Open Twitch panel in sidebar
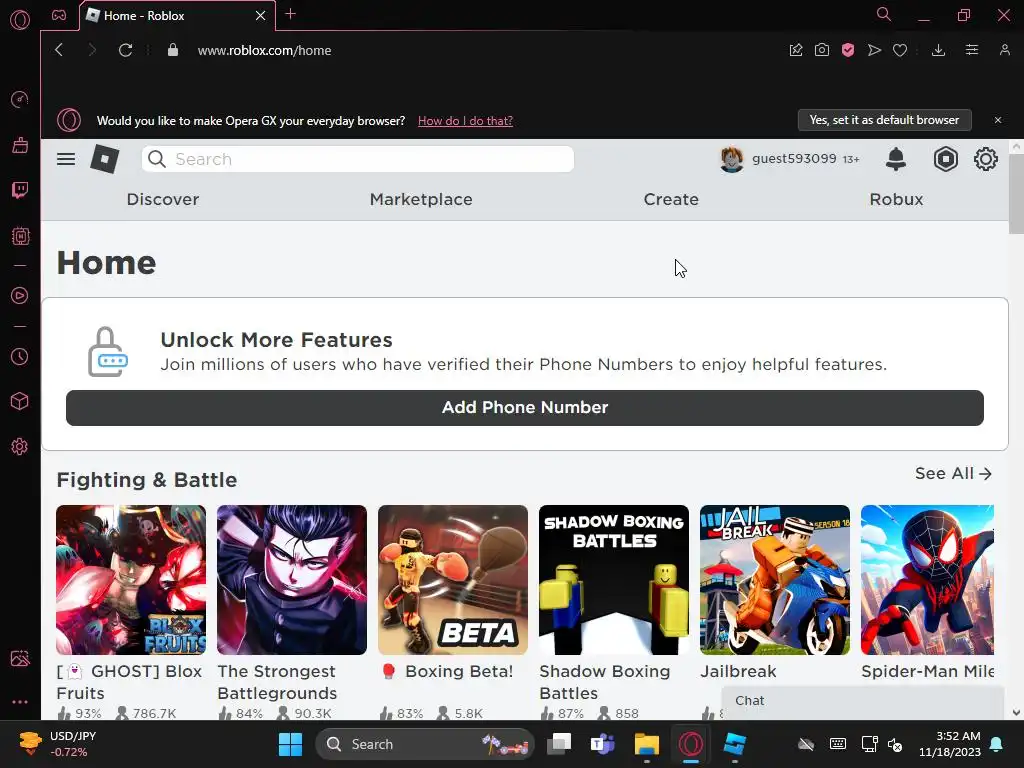Viewport: 1024px width, 768px height. [20, 190]
